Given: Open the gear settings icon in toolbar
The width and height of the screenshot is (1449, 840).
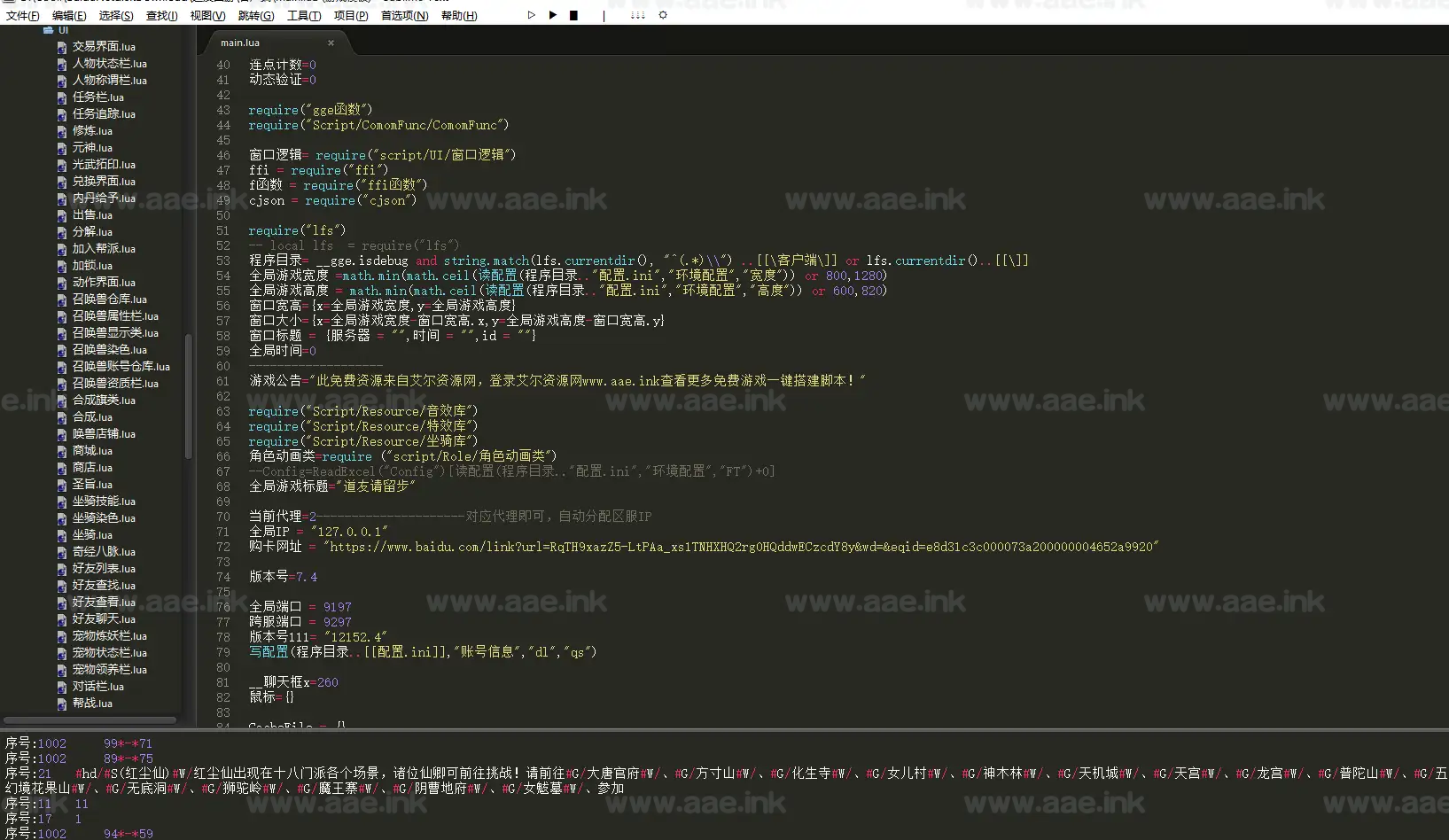Looking at the screenshot, I should tap(662, 15).
